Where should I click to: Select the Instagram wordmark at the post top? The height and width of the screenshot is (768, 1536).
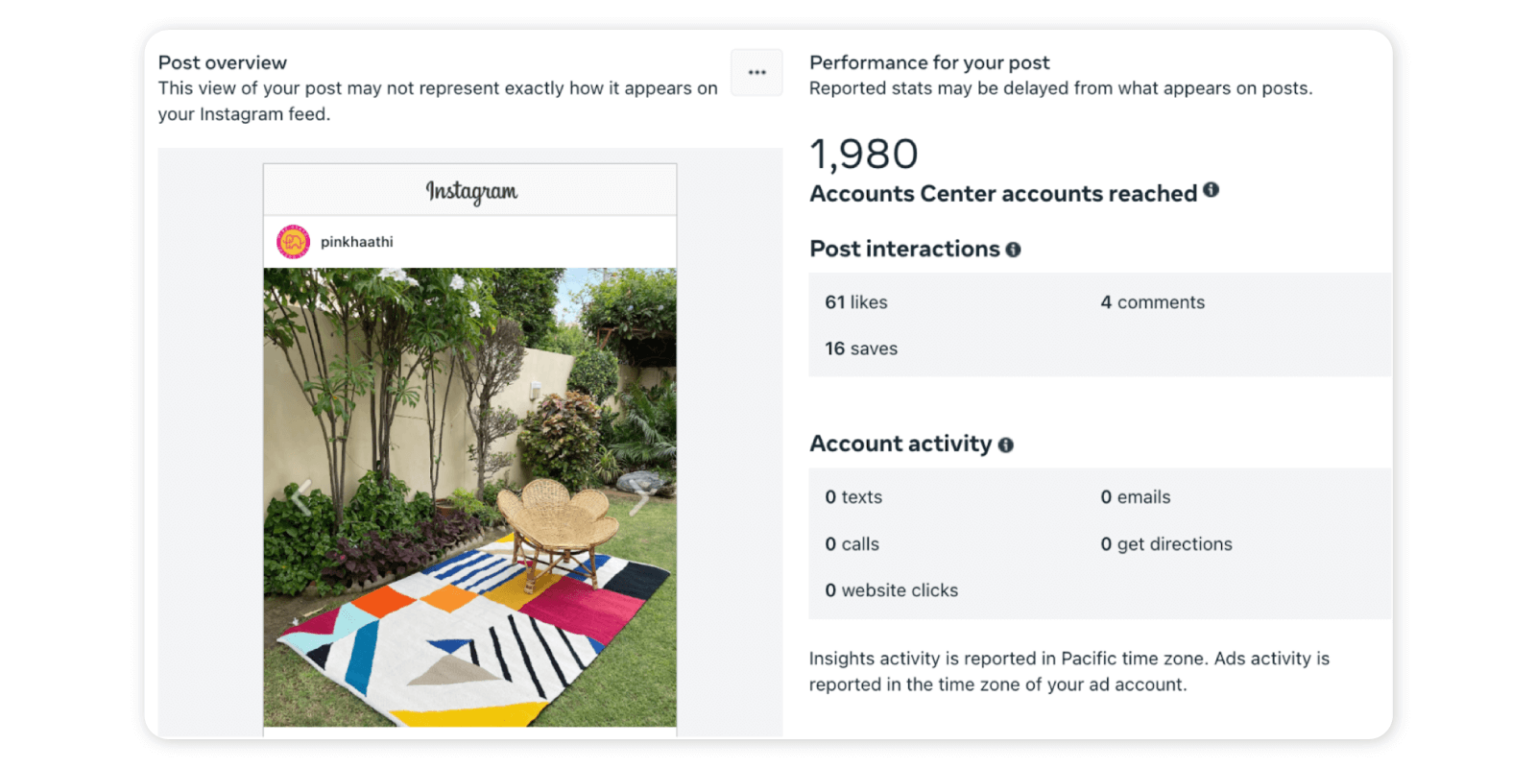tap(470, 190)
